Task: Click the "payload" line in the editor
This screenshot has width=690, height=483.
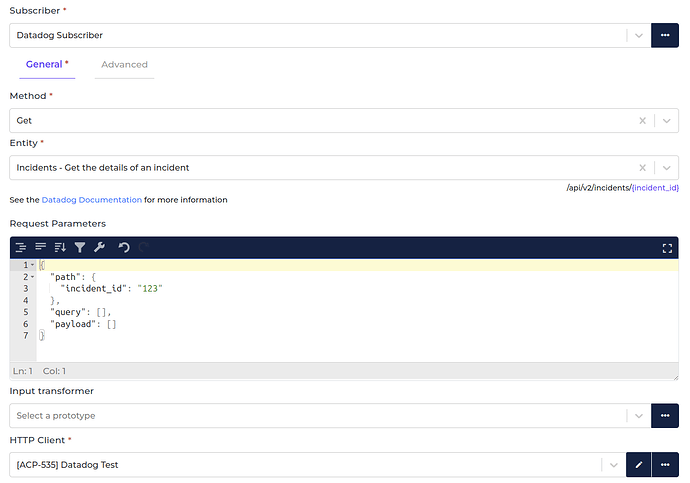Action: click(83, 324)
